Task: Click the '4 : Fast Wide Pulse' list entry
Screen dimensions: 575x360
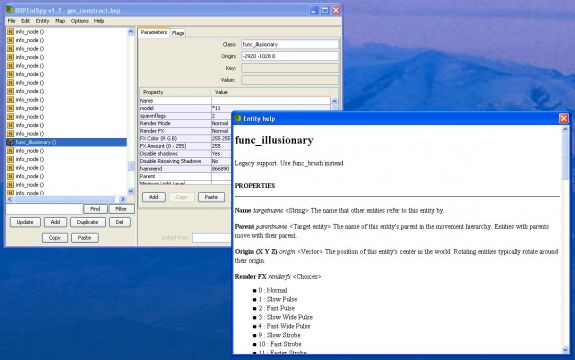Action: [x=284, y=326]
